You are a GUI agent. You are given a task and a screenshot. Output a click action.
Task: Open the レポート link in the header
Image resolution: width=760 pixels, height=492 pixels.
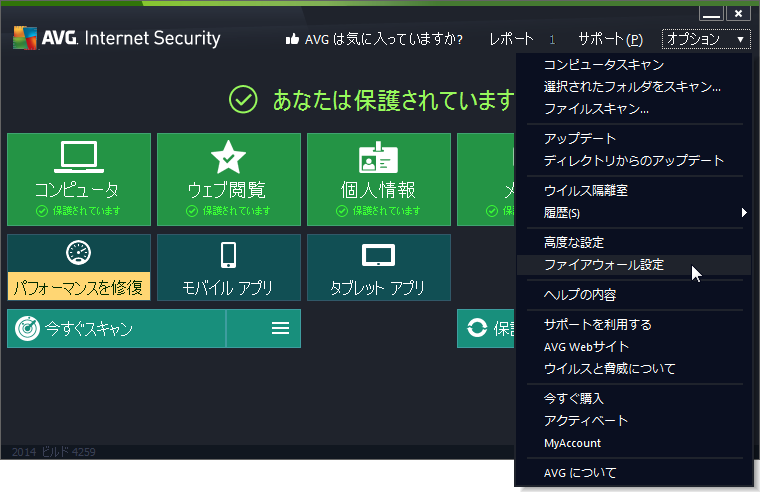pyautogui.click(x=511, y=40)
